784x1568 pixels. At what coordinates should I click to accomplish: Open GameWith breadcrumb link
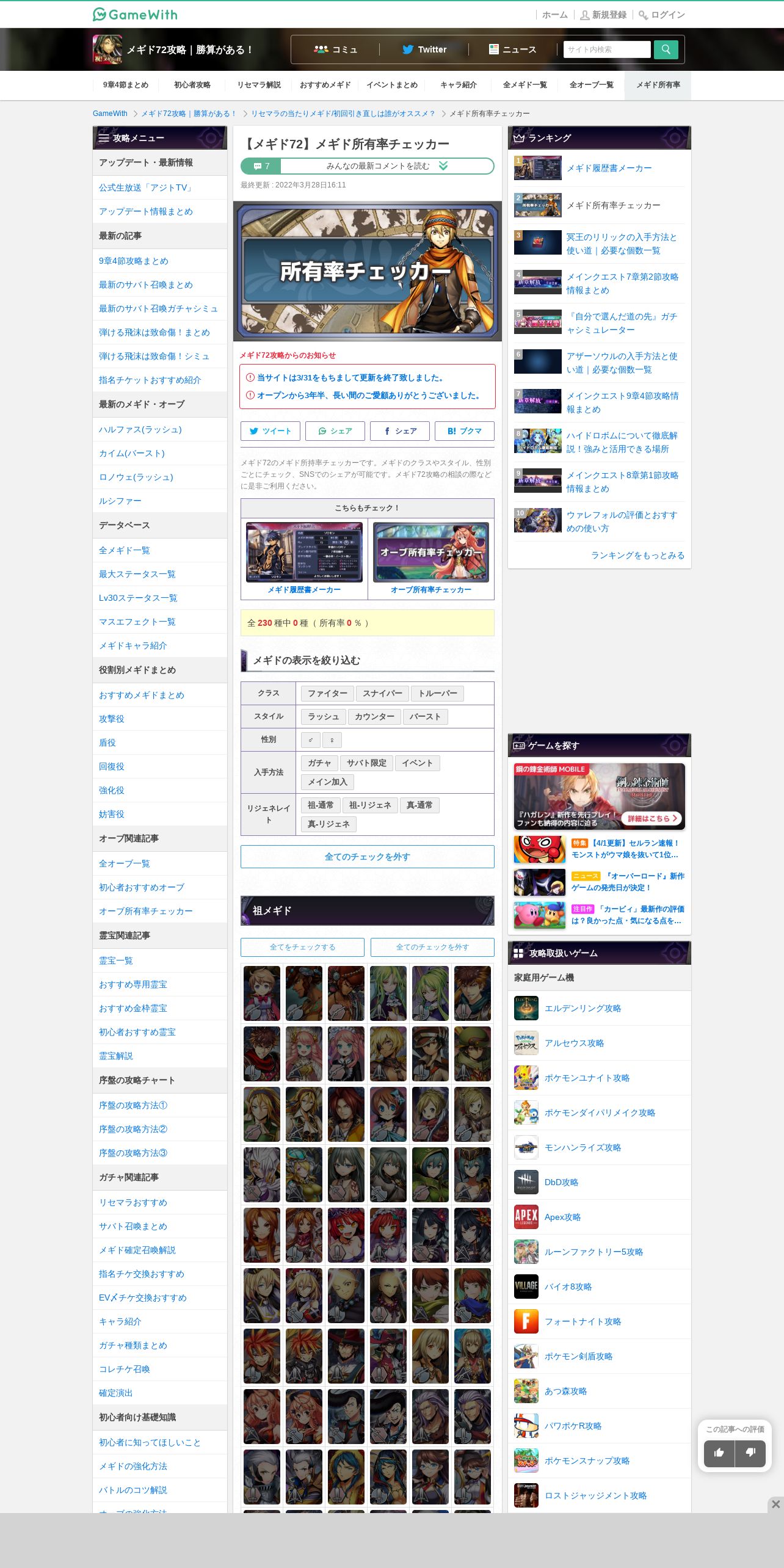click(110, 114)
